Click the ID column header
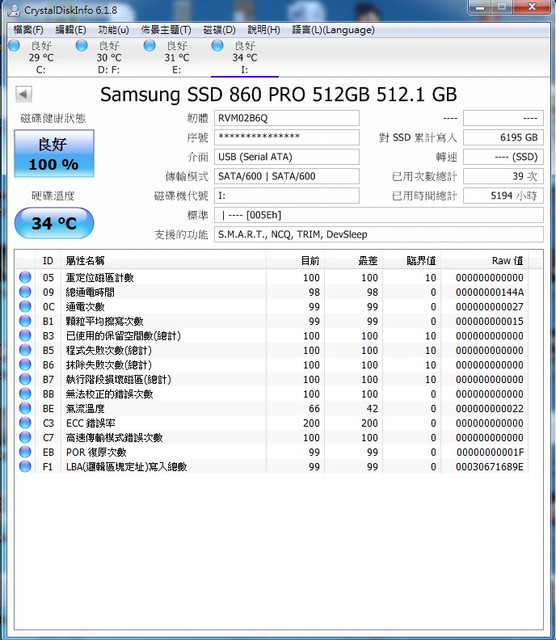The height and width of the screenshot is (640, 556). (x=48, y=261)
